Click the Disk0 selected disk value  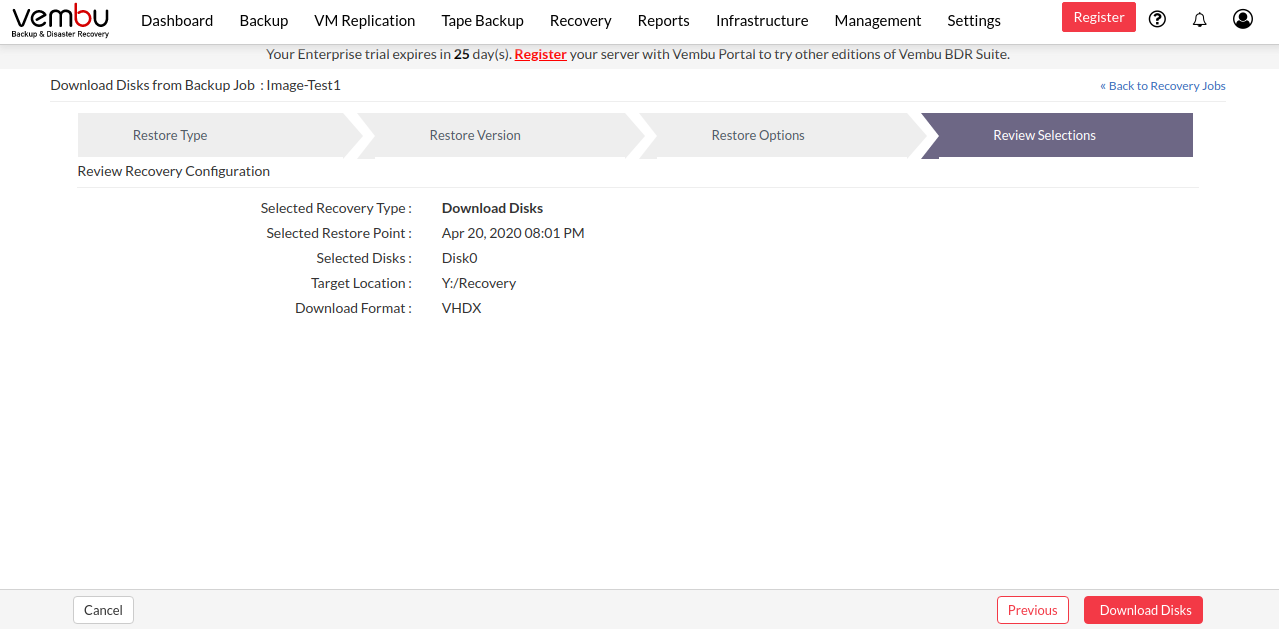(x=460, y=258)
